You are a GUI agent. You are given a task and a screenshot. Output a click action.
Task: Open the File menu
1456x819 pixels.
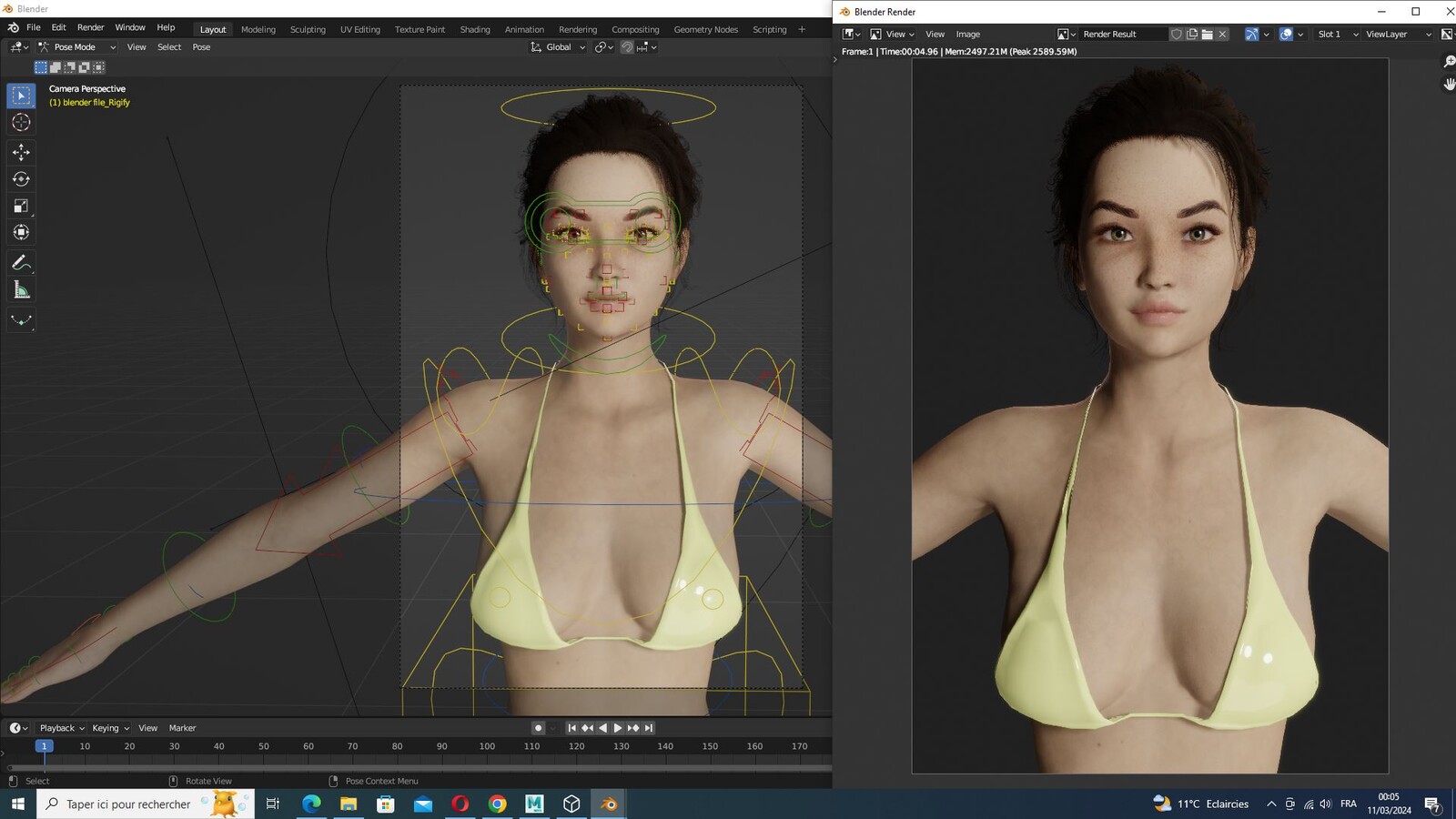[34, 27]
